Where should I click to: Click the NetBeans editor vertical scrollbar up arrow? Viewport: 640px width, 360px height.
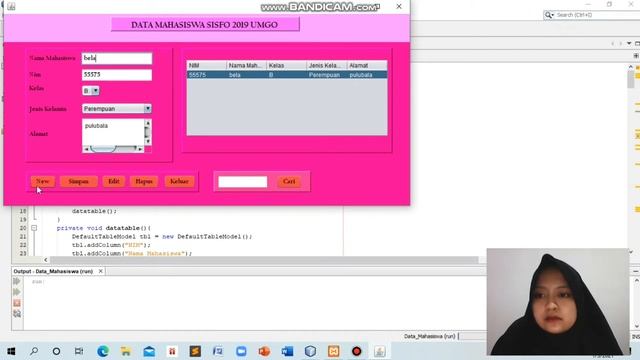click(631, 67)
